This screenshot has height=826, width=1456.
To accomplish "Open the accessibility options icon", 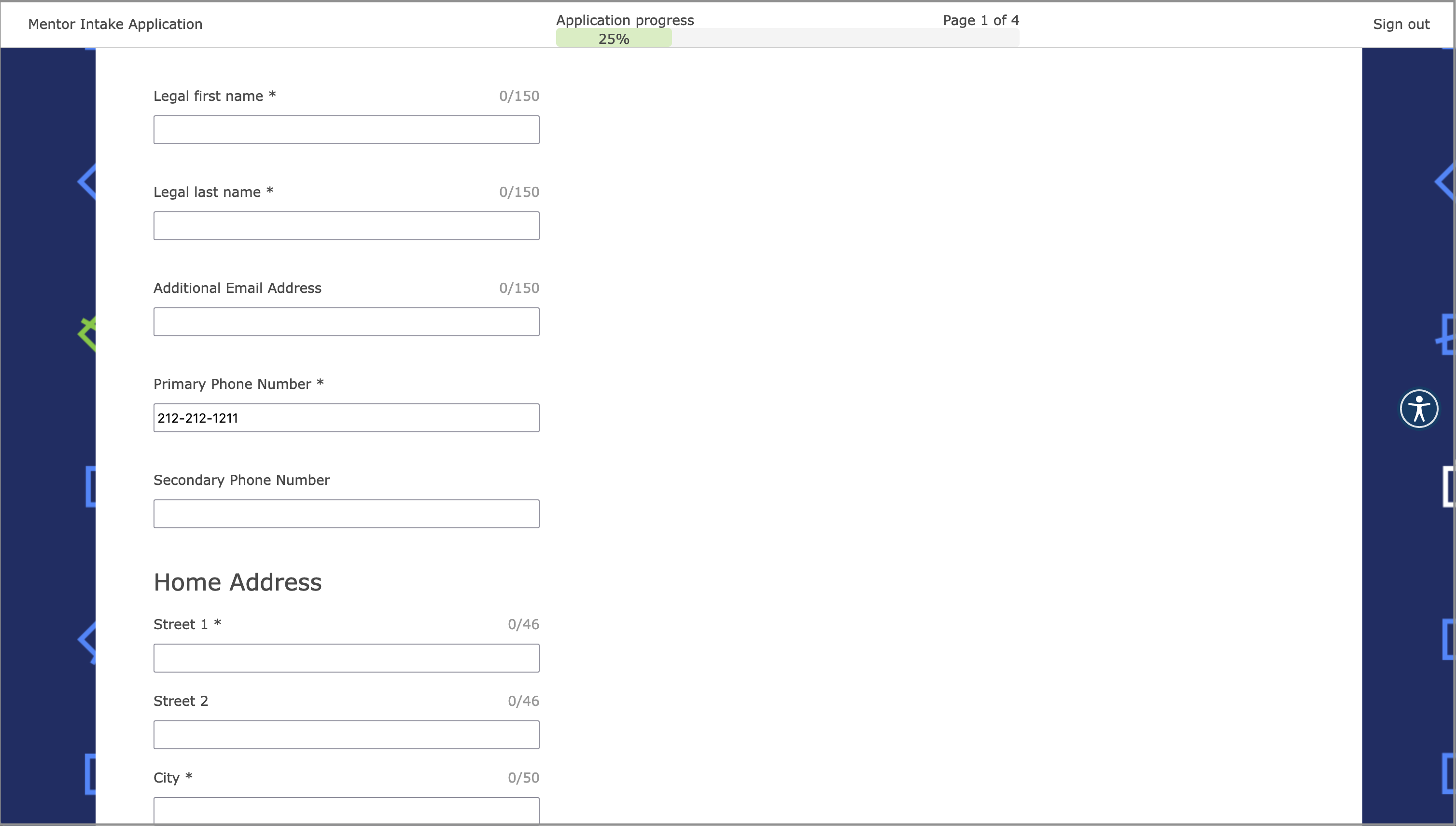I will click(x=1418, y=409).
